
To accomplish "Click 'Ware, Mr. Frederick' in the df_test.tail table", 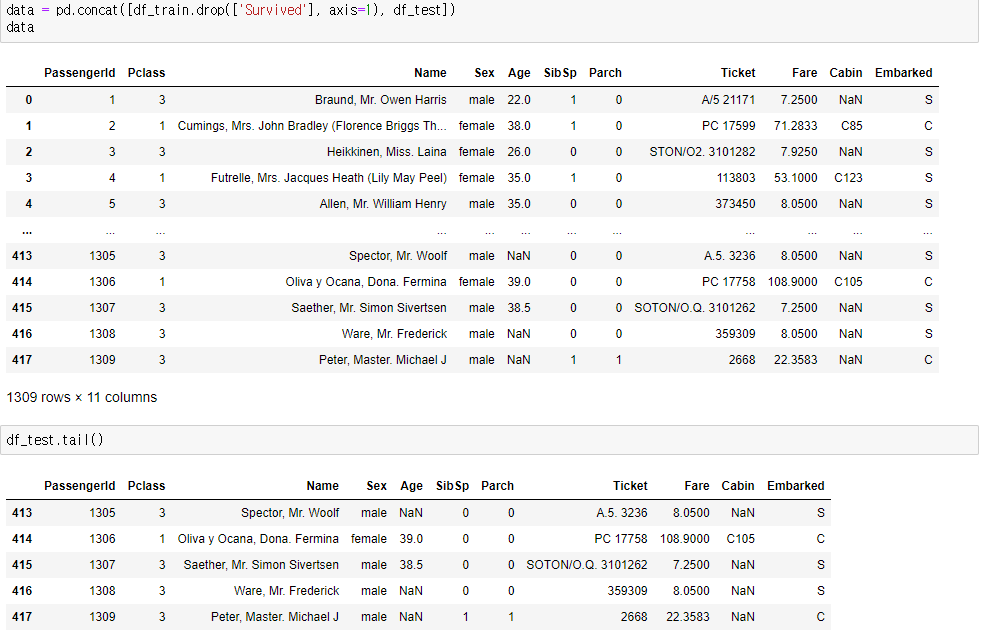I will (x=286, y=591).
